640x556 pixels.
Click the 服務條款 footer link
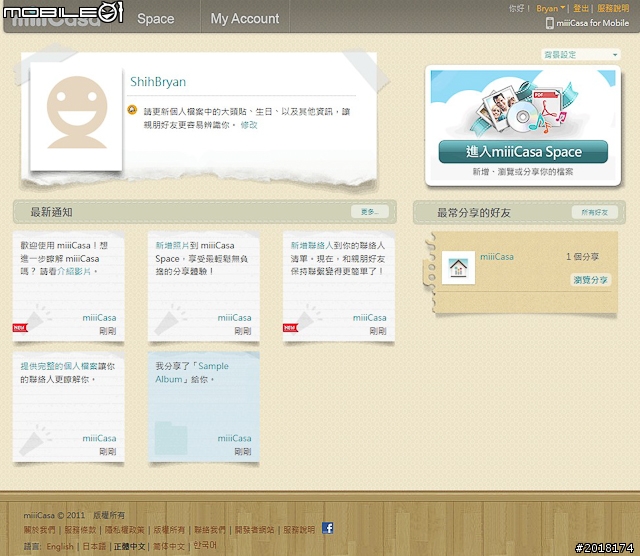coord(80,530)
